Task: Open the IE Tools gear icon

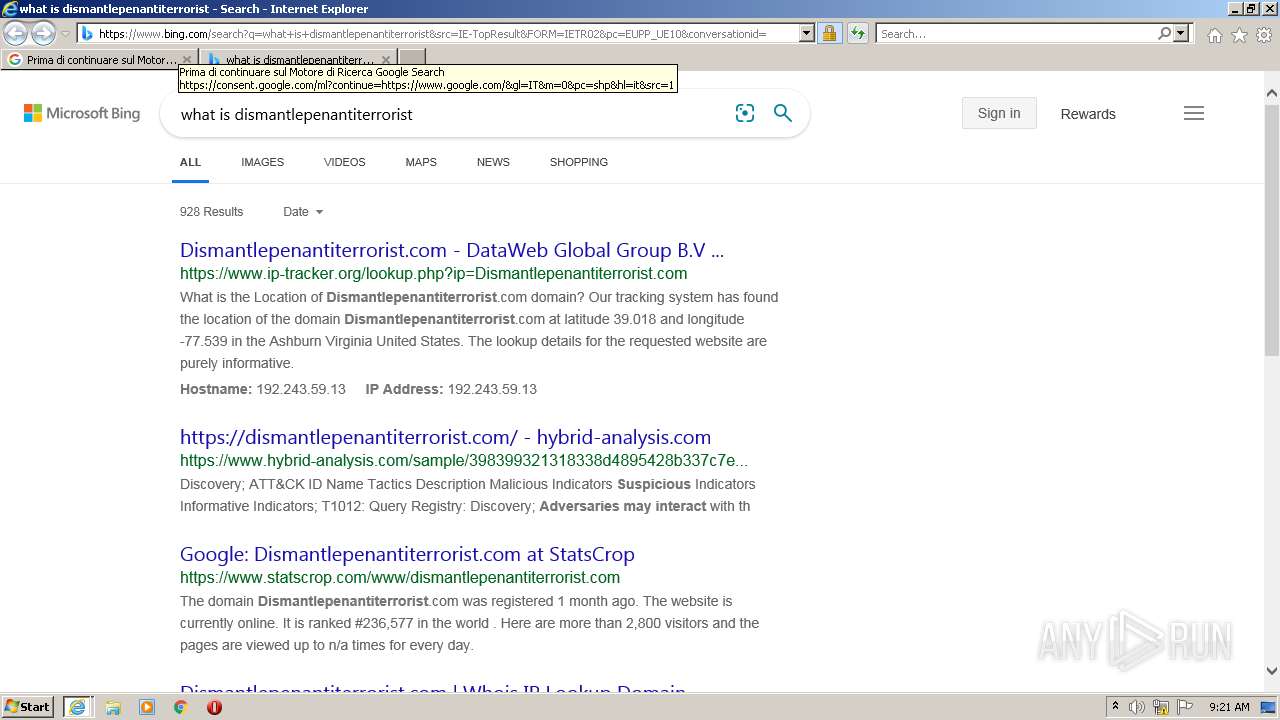Action: coord(1264,35)
